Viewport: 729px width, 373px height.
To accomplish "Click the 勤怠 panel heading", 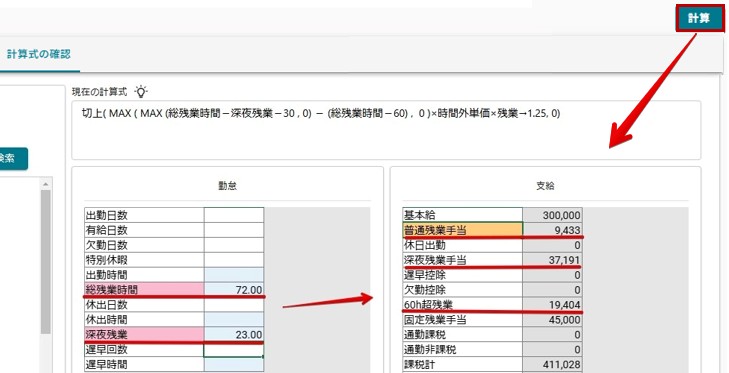I will (227, 186).
